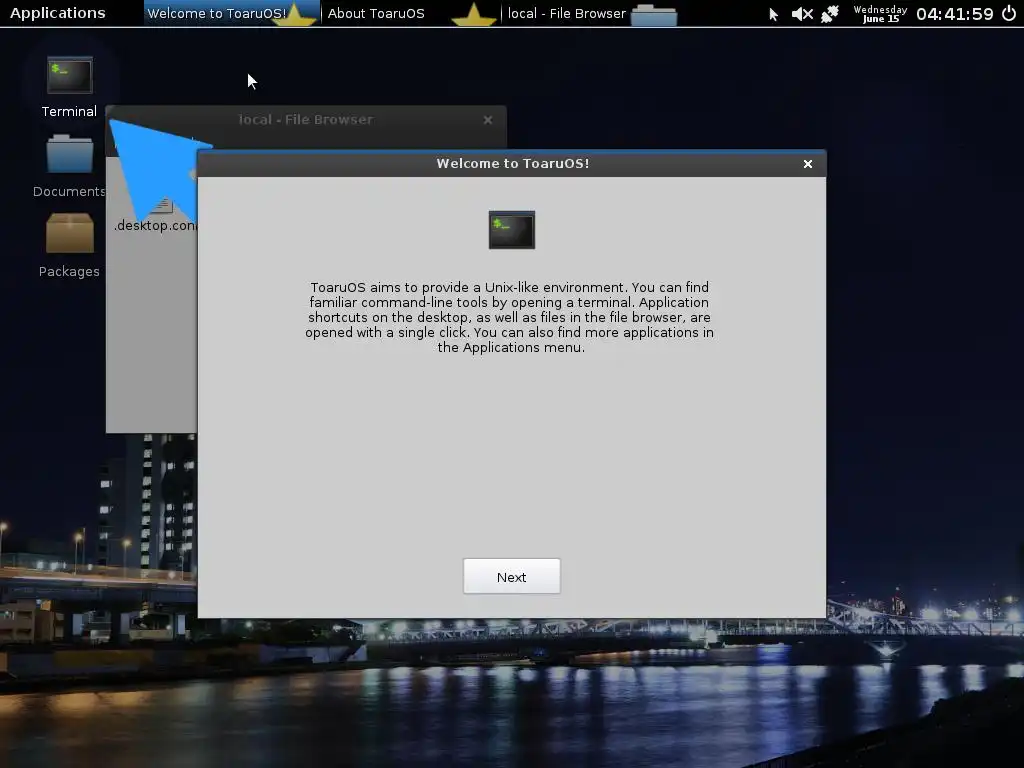Switch to local - File Browser taskbar entry

point(592,13)
